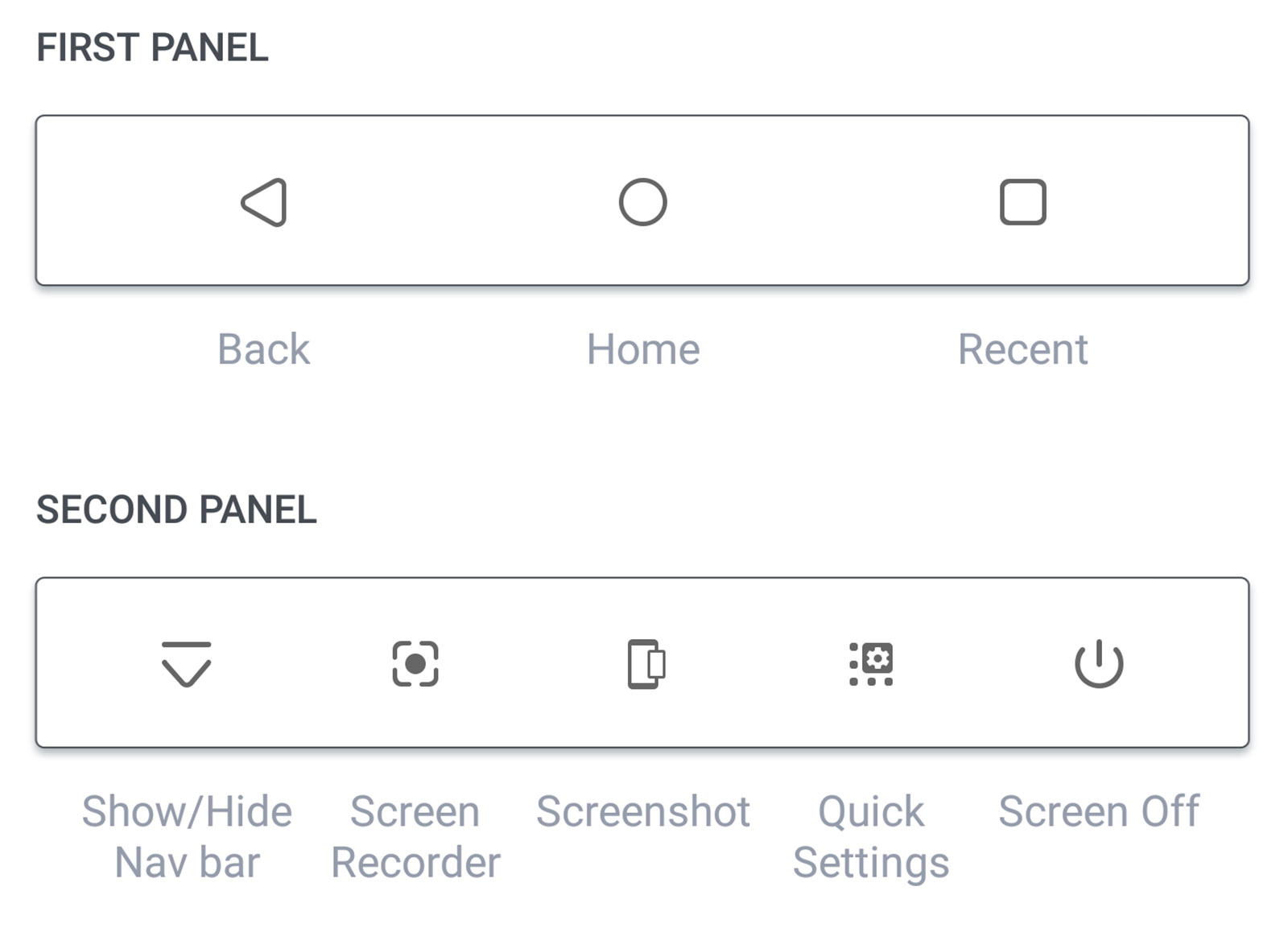
Task: Click the "Show/Hide Nav bar" label
Action: [186, 836]
